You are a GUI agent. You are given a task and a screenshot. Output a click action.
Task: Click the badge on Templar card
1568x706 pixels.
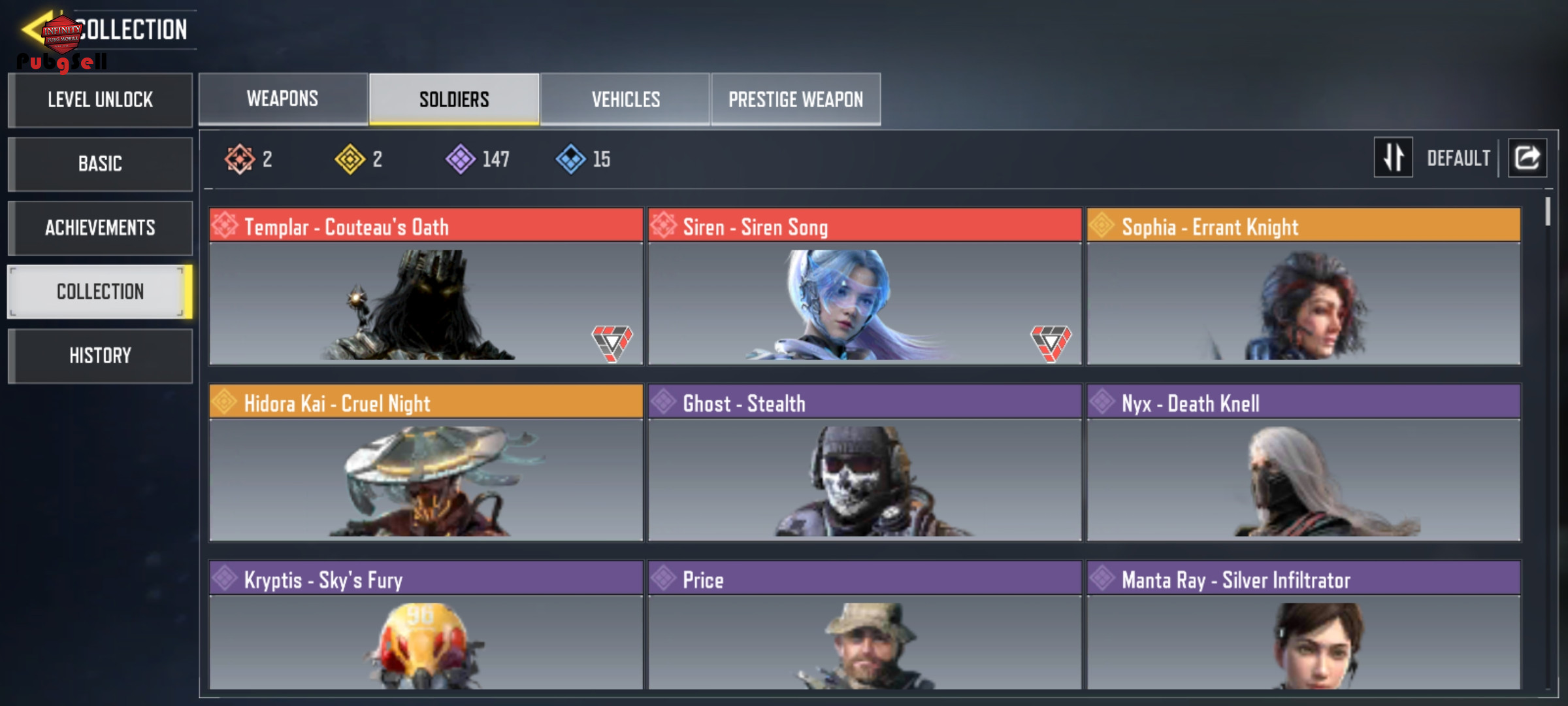point(612,343)
